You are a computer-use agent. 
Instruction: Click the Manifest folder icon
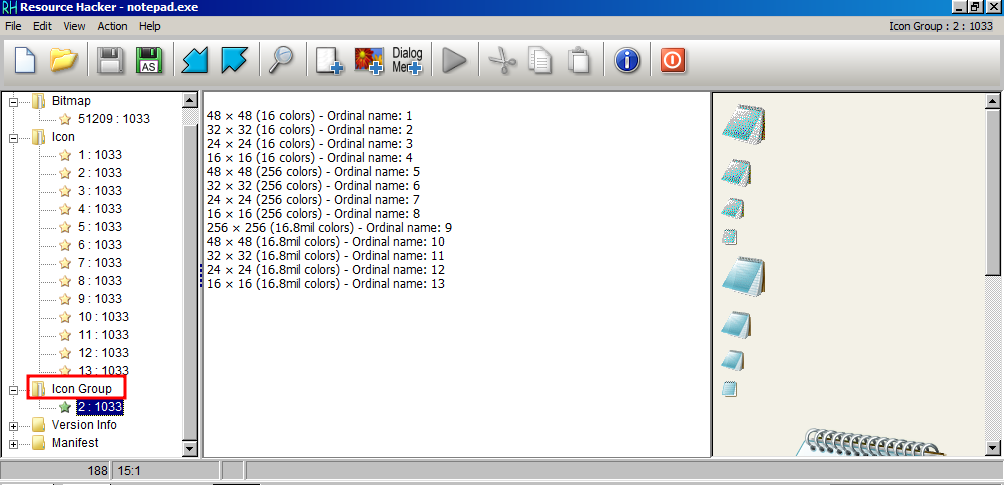click(x=39, y=443)
